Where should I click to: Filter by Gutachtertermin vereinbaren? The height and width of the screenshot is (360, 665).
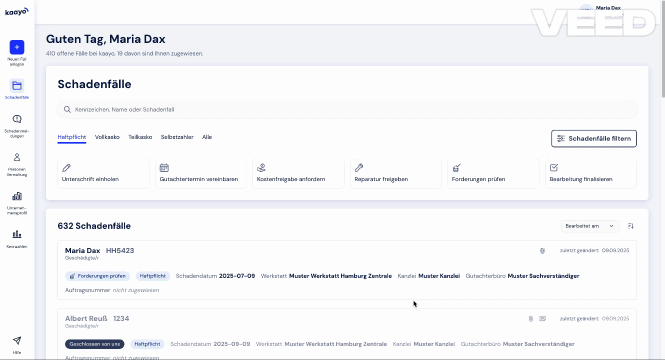click(201, 173)
